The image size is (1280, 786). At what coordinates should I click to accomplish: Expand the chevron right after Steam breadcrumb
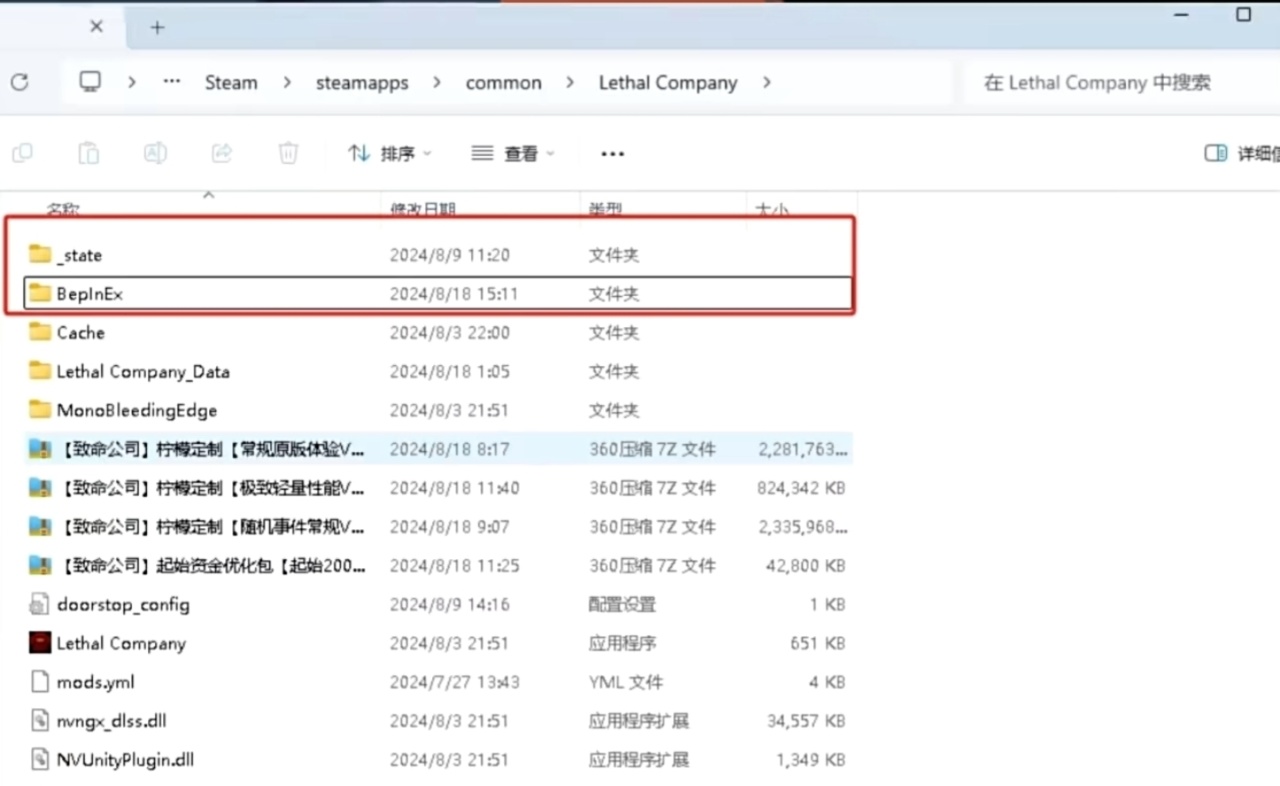(287, 82)
